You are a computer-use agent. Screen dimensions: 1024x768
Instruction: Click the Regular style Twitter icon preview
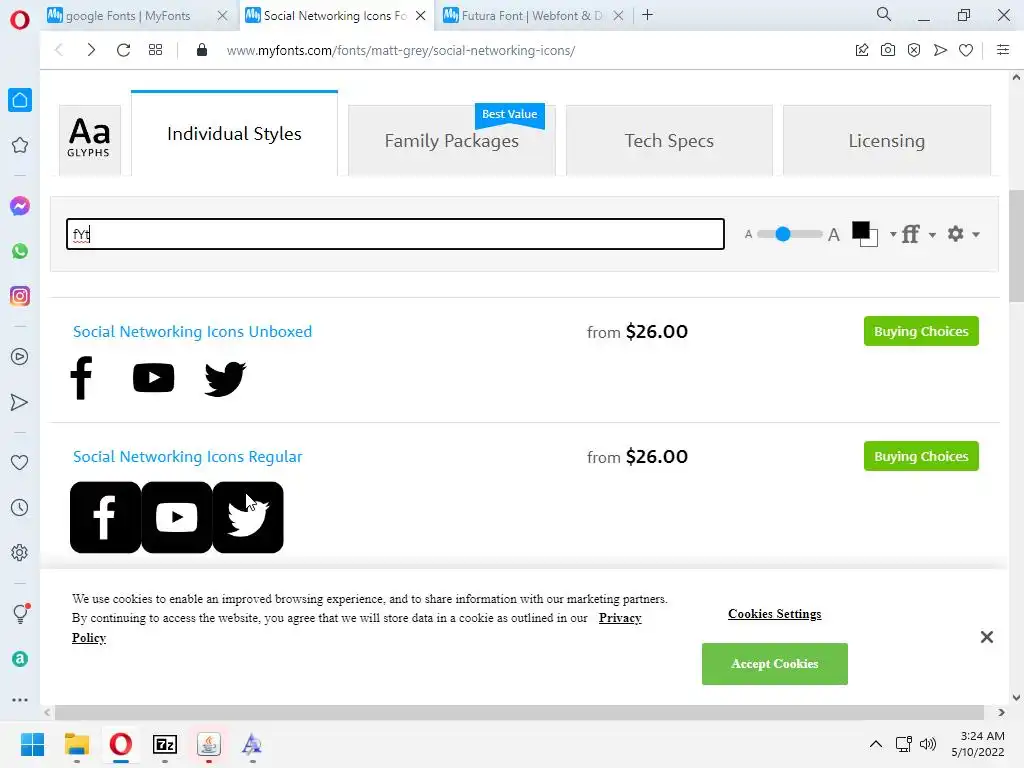click(248, 517)
